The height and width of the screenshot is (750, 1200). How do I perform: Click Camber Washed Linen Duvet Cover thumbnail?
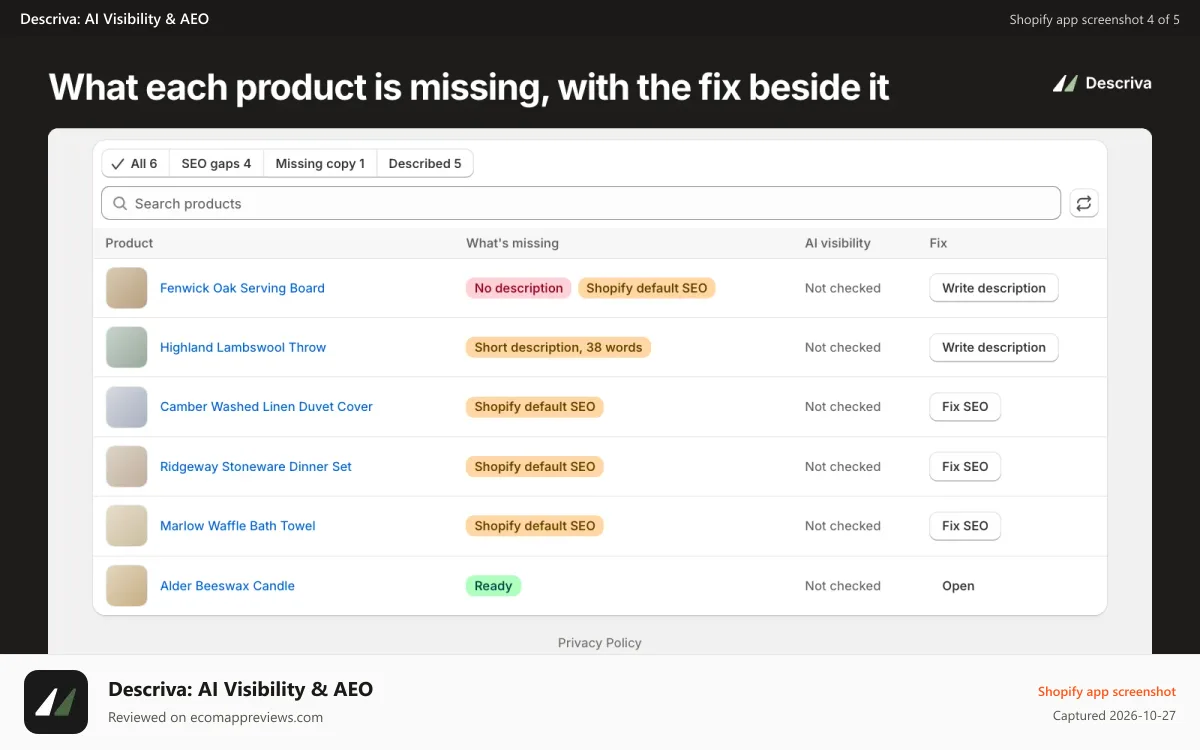point(127,407)
